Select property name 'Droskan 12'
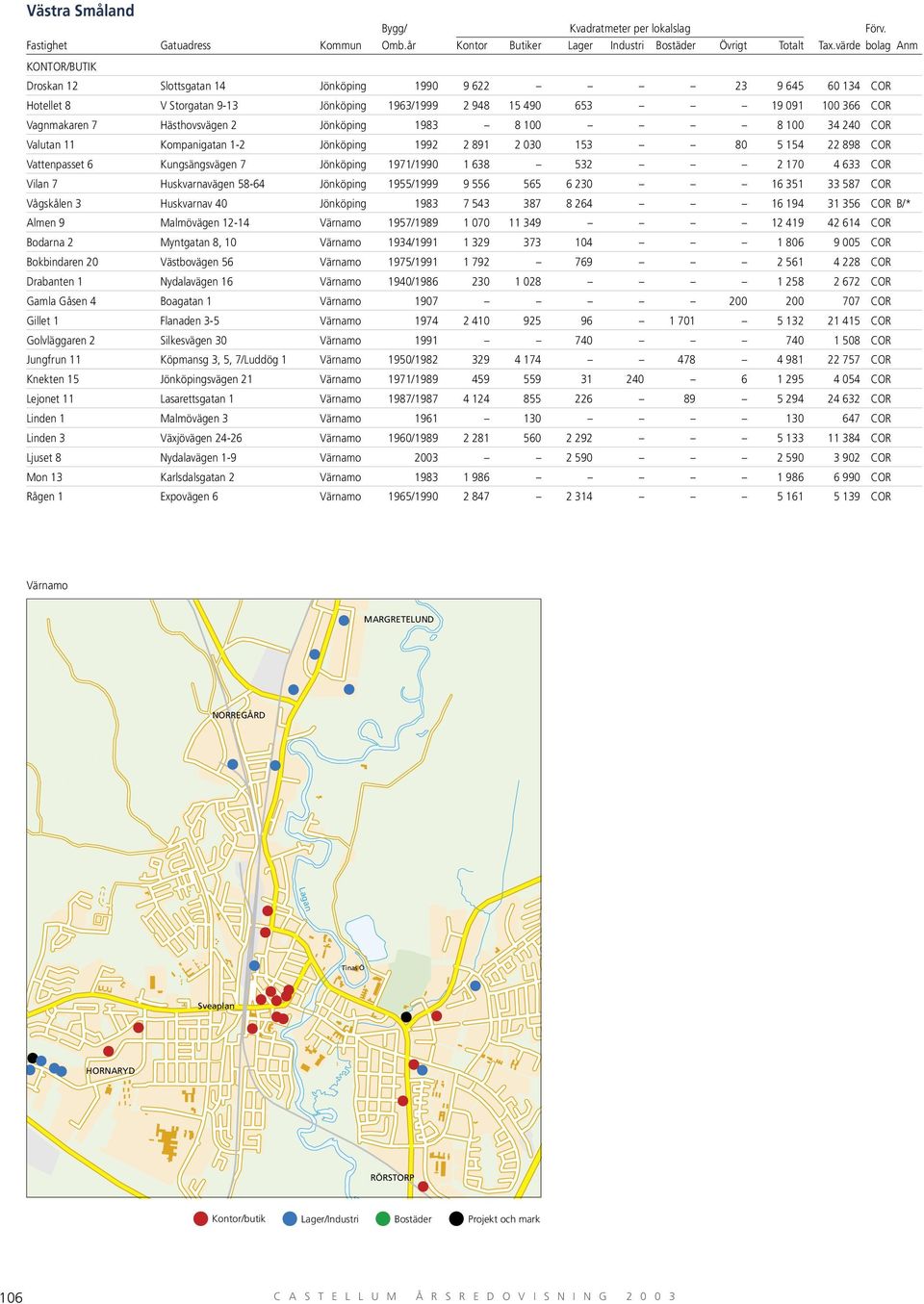The width and height of the screenshot is (924, 1304). (52, 86)
